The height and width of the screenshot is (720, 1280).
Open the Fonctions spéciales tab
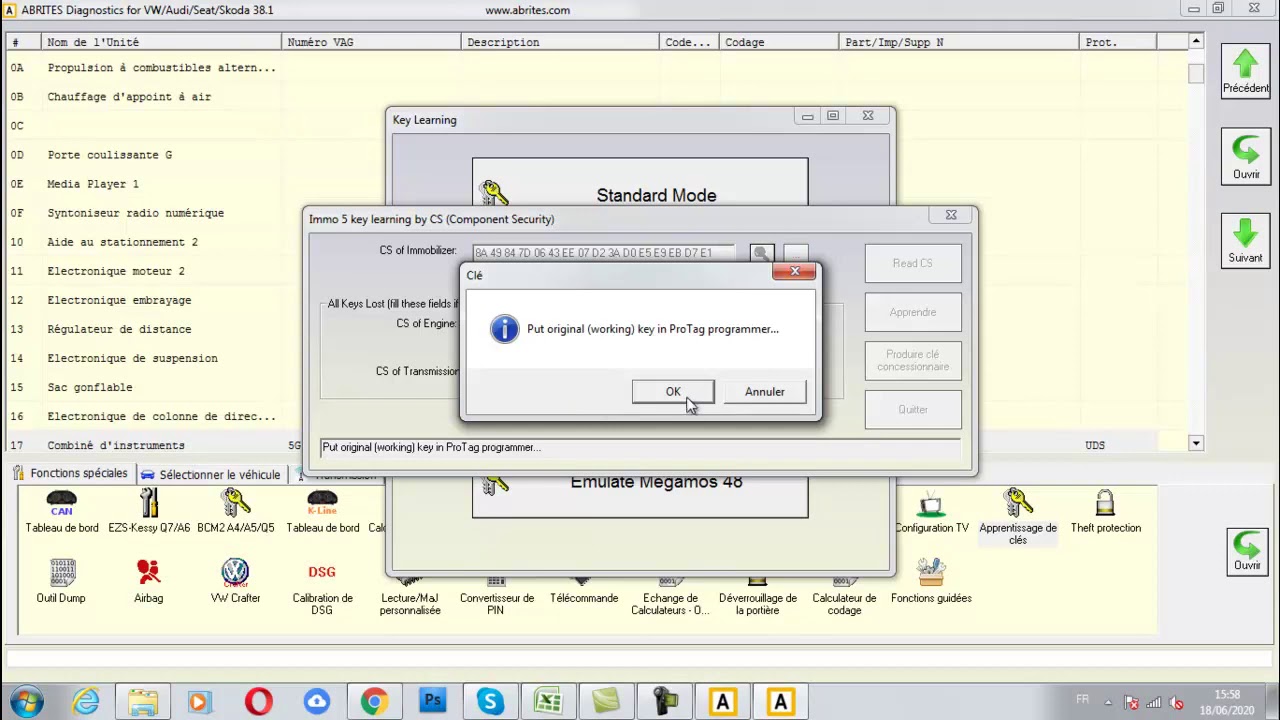coord(70,473)
